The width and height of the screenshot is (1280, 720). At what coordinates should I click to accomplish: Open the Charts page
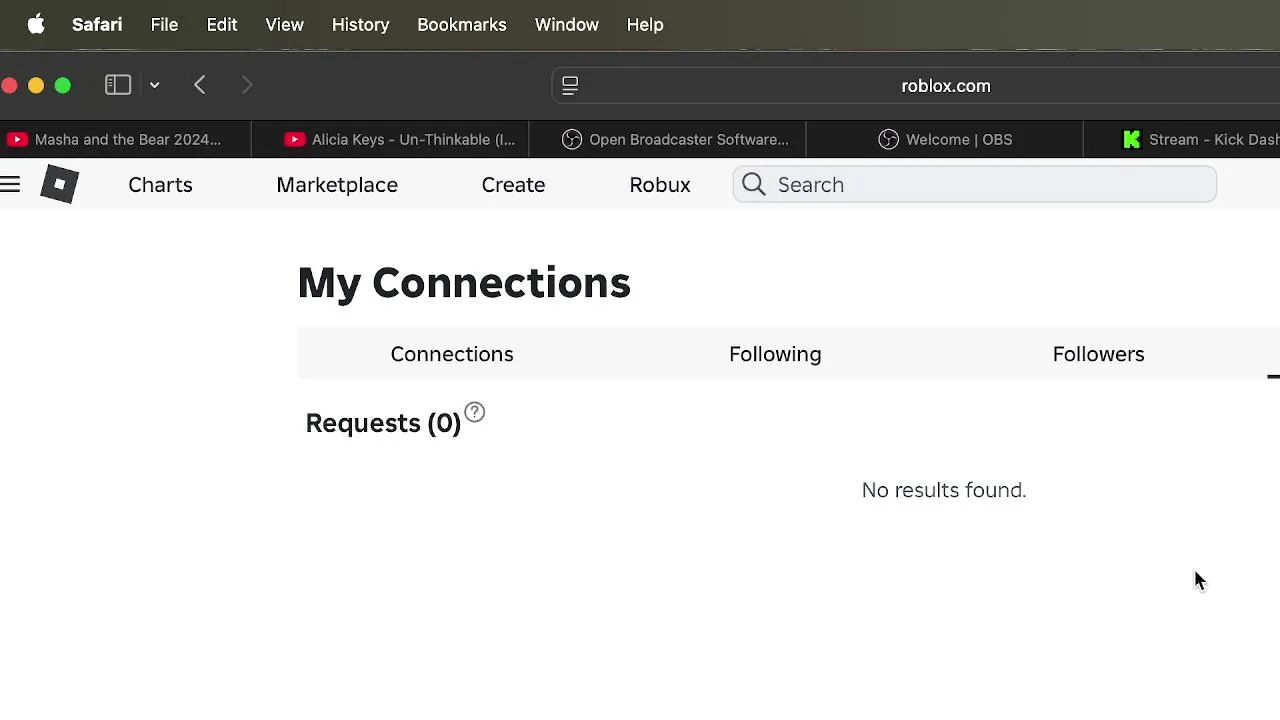click(x=160, y=185)
